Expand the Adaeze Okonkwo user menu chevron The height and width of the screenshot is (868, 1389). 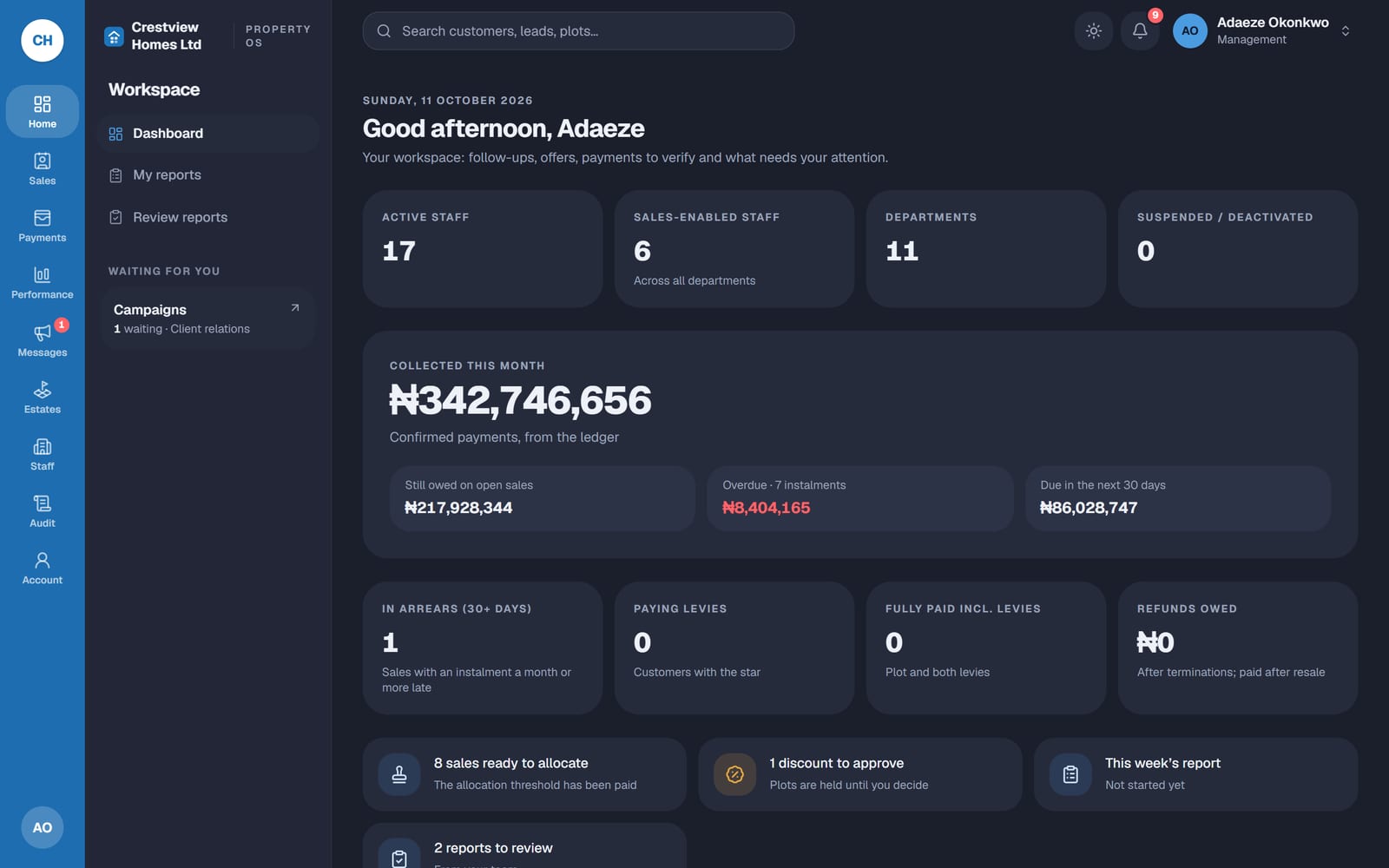pyautogui.click(x=1345, y=30)
